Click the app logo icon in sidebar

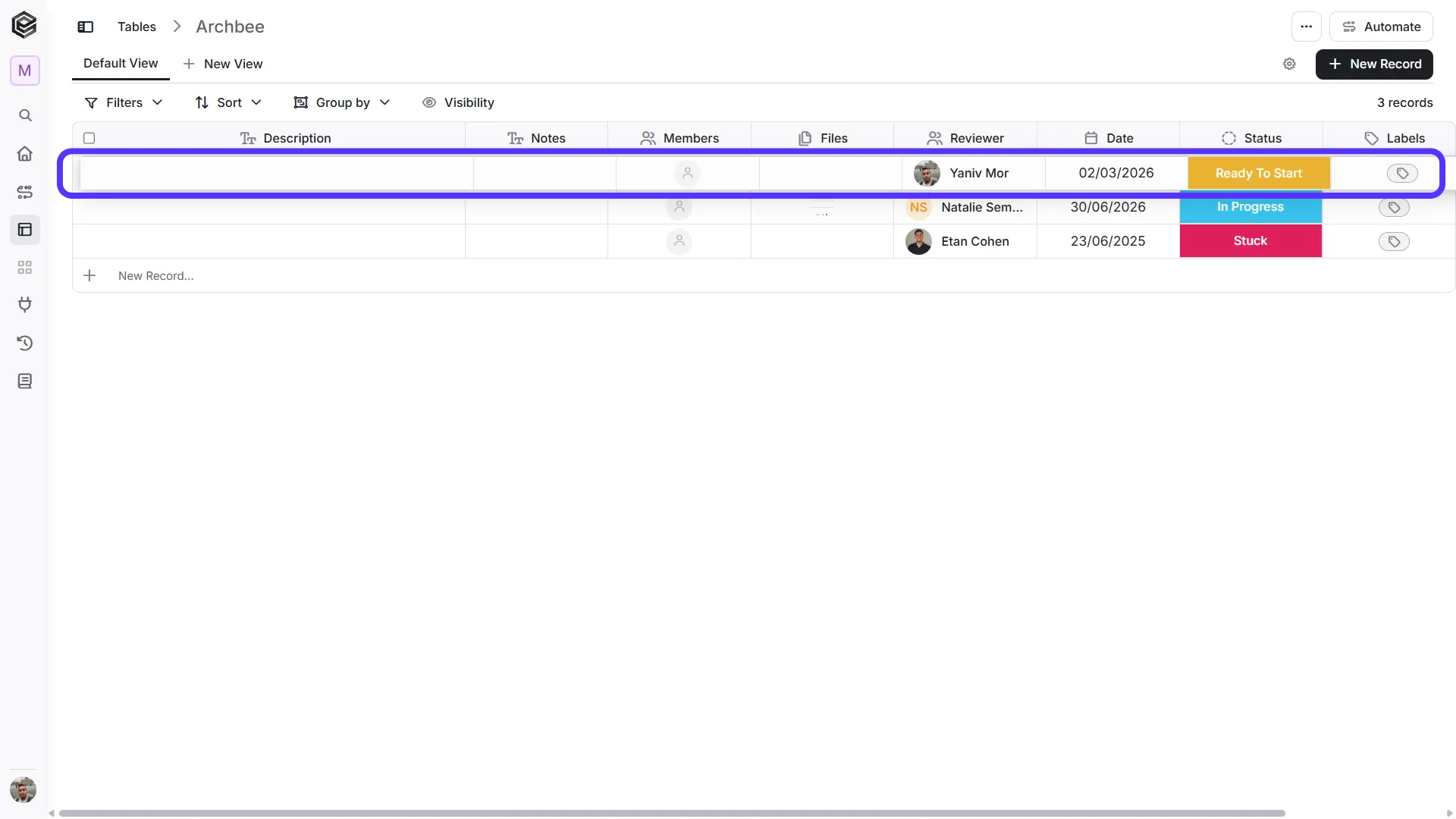(x=24, y=25)
